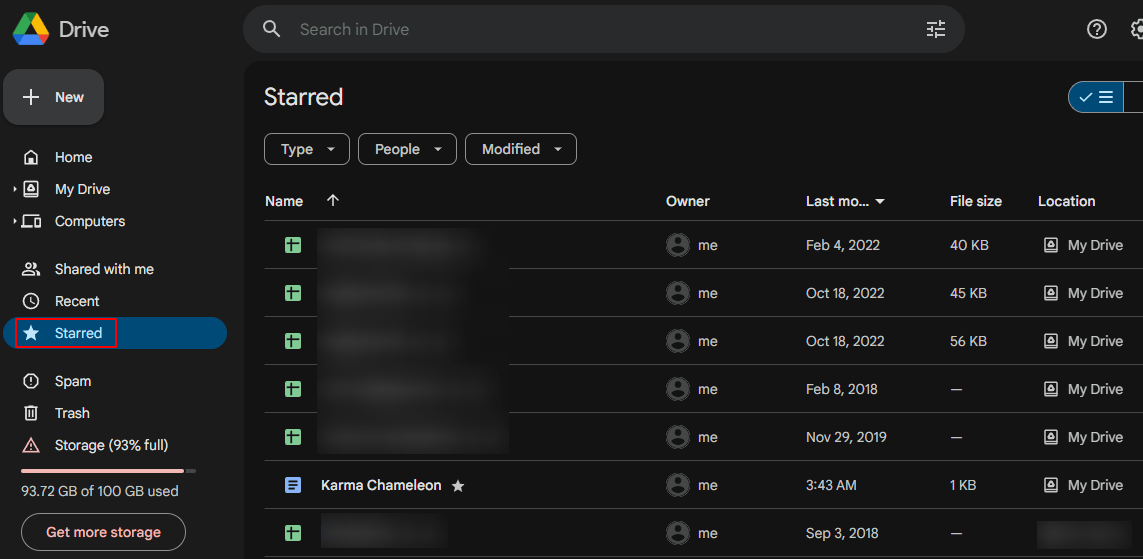Screen dimensions: 1143x559
Task: Click the My Drive icon in sidebar
Action: pos(31,189)
